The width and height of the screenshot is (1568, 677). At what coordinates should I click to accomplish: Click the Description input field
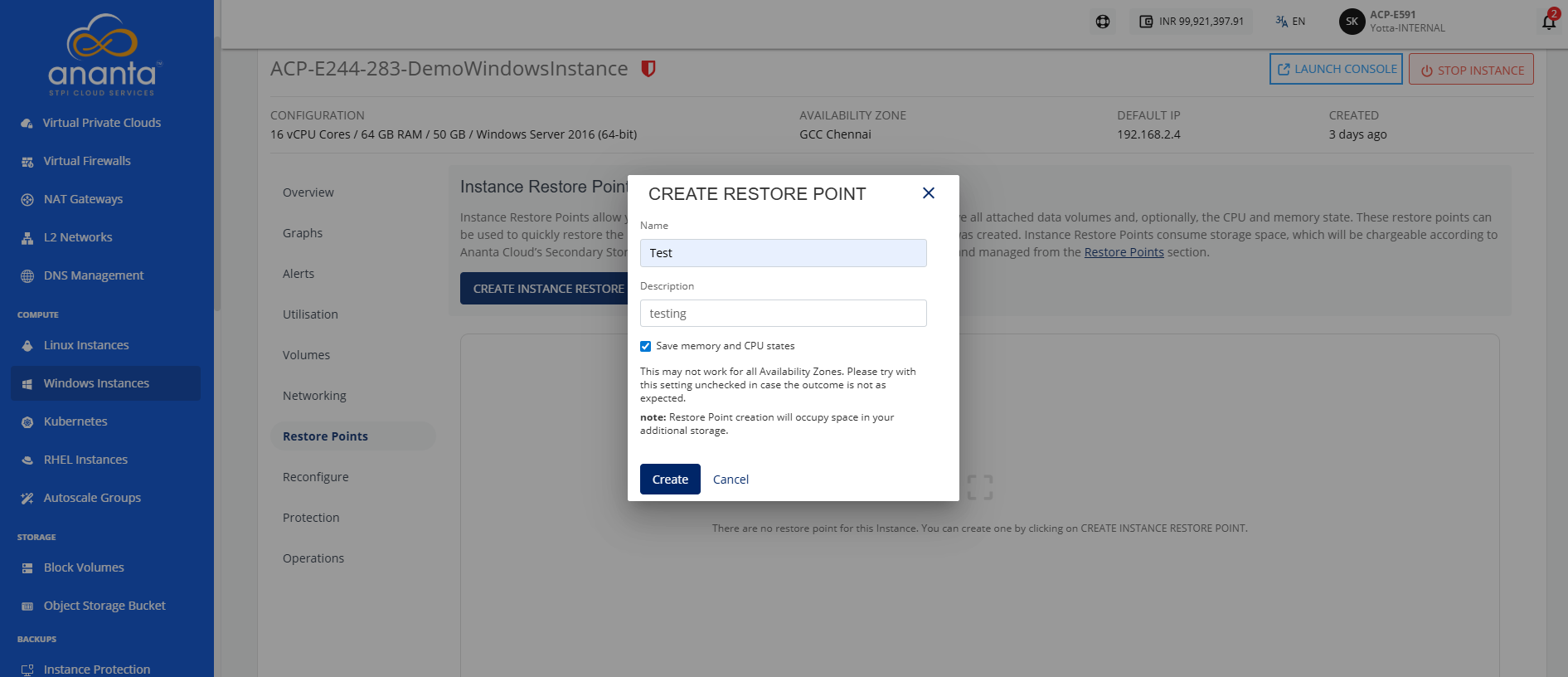tap(784, 314)
